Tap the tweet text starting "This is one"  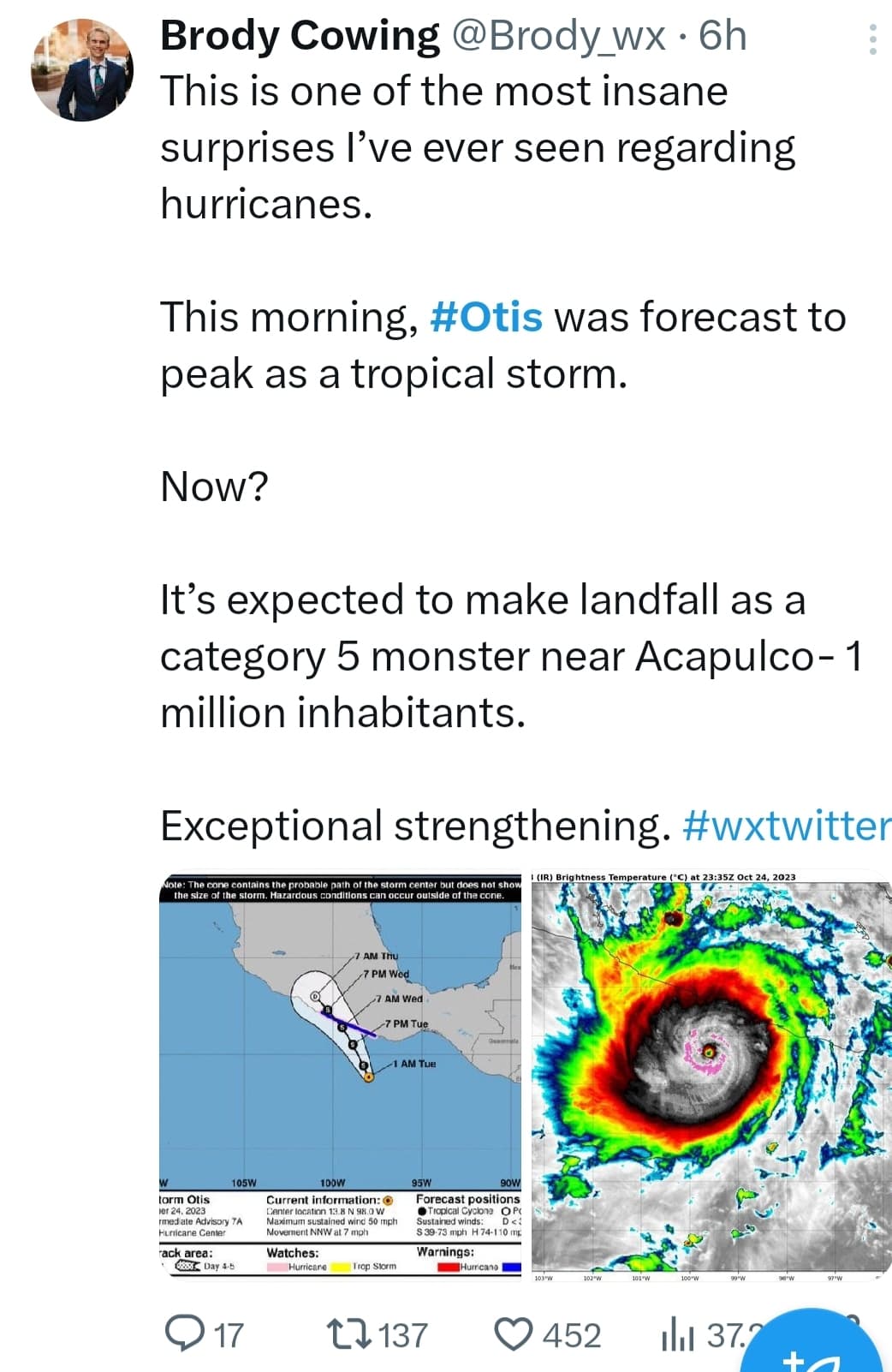click(478, 147)
